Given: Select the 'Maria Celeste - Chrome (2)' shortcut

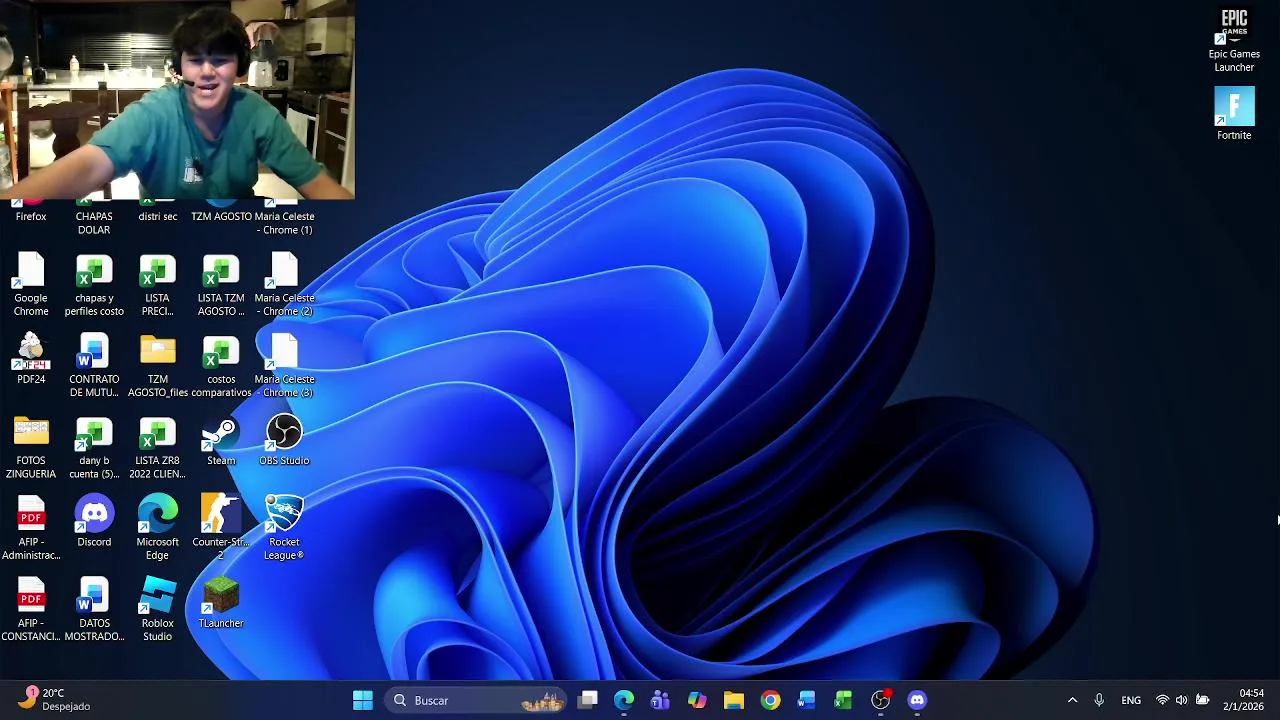Looking at the screenshot, I should click(284, 285).
